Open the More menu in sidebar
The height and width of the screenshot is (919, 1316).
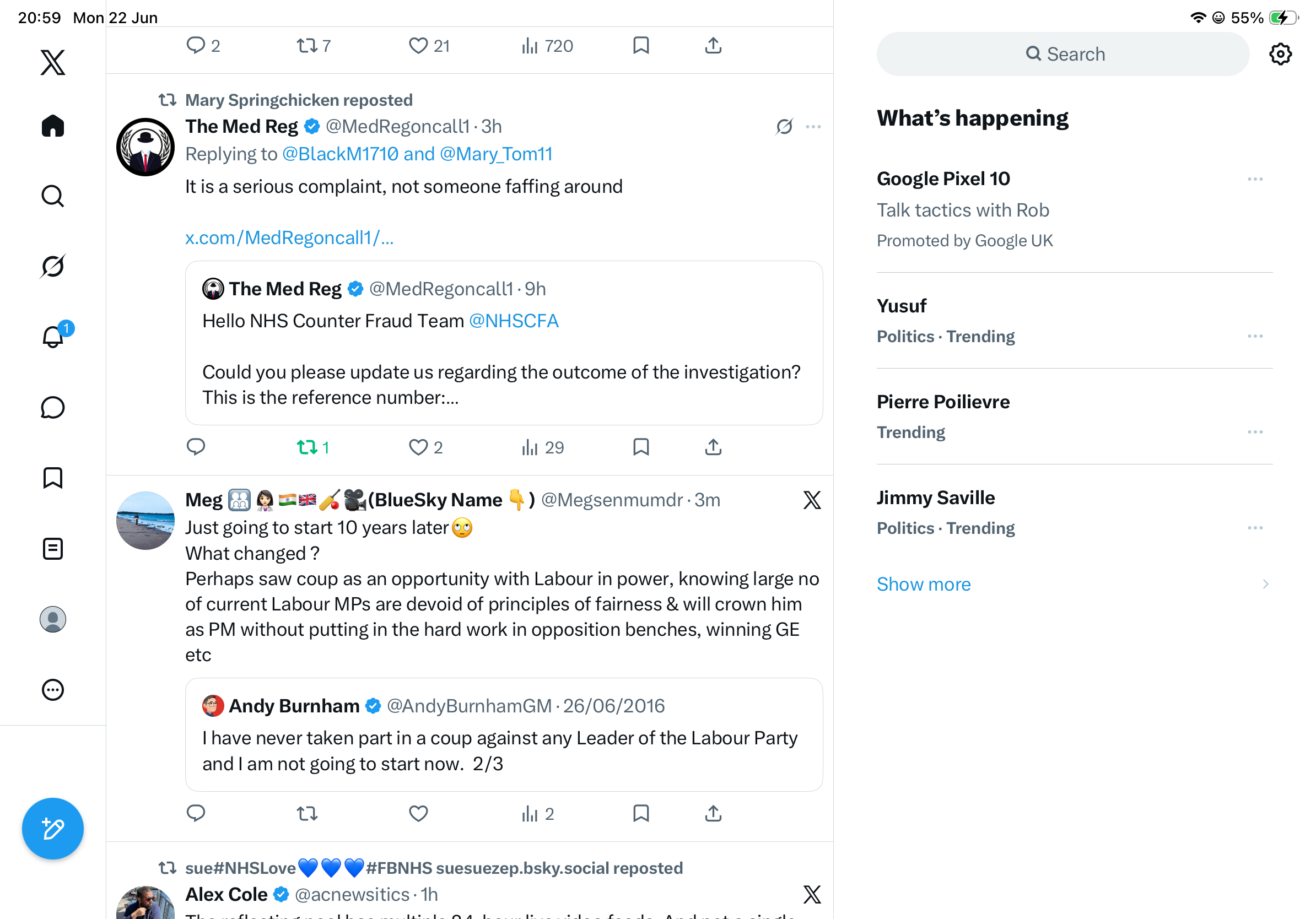[x=53, y=690]
